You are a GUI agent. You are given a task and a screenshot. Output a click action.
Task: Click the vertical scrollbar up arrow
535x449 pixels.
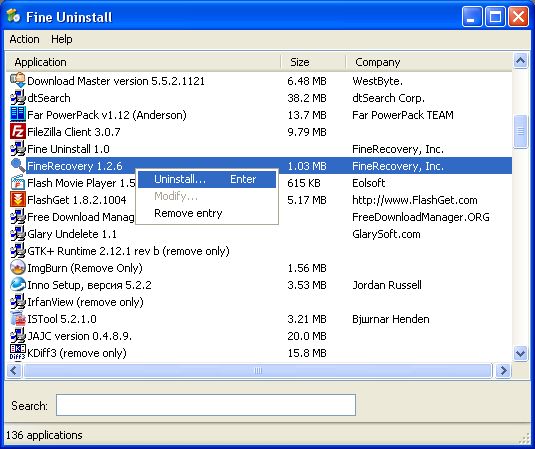[x=520, y=61]
